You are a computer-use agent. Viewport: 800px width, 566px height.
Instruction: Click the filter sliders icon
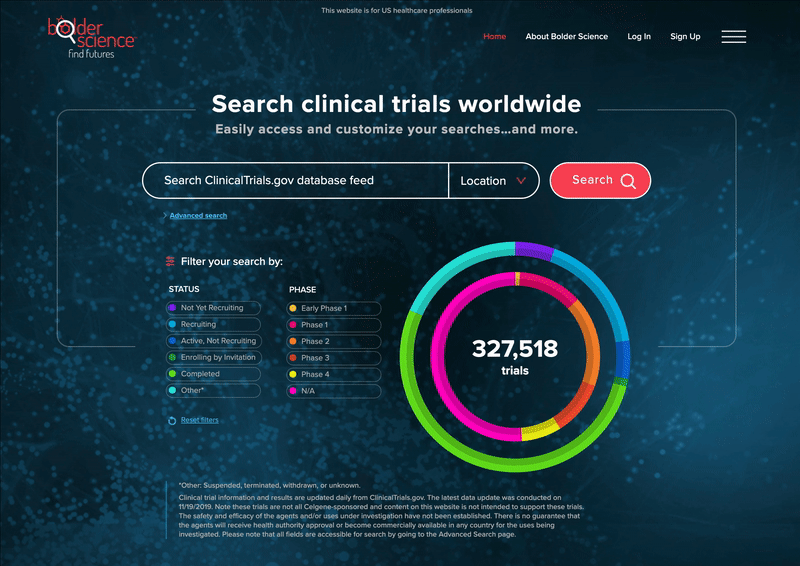pos(171,262)
